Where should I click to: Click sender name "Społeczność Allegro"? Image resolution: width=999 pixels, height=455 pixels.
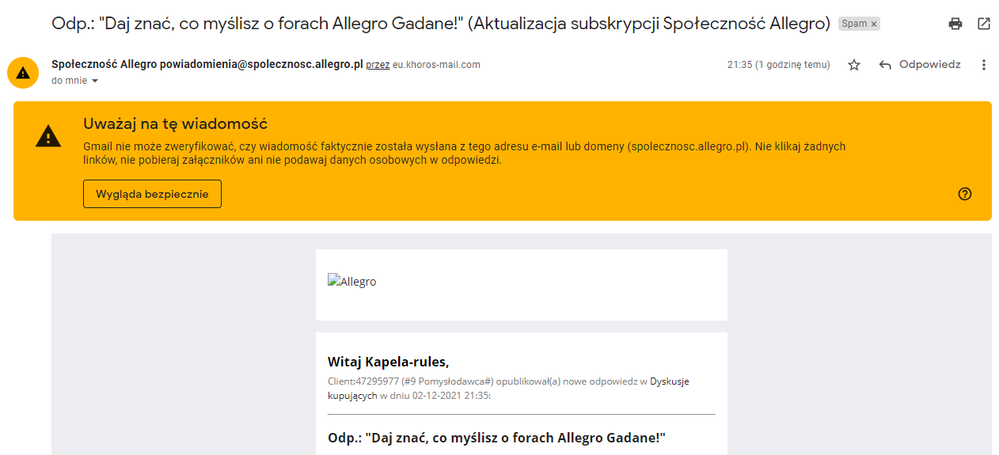pyautogui.click(x=104, y=64)
